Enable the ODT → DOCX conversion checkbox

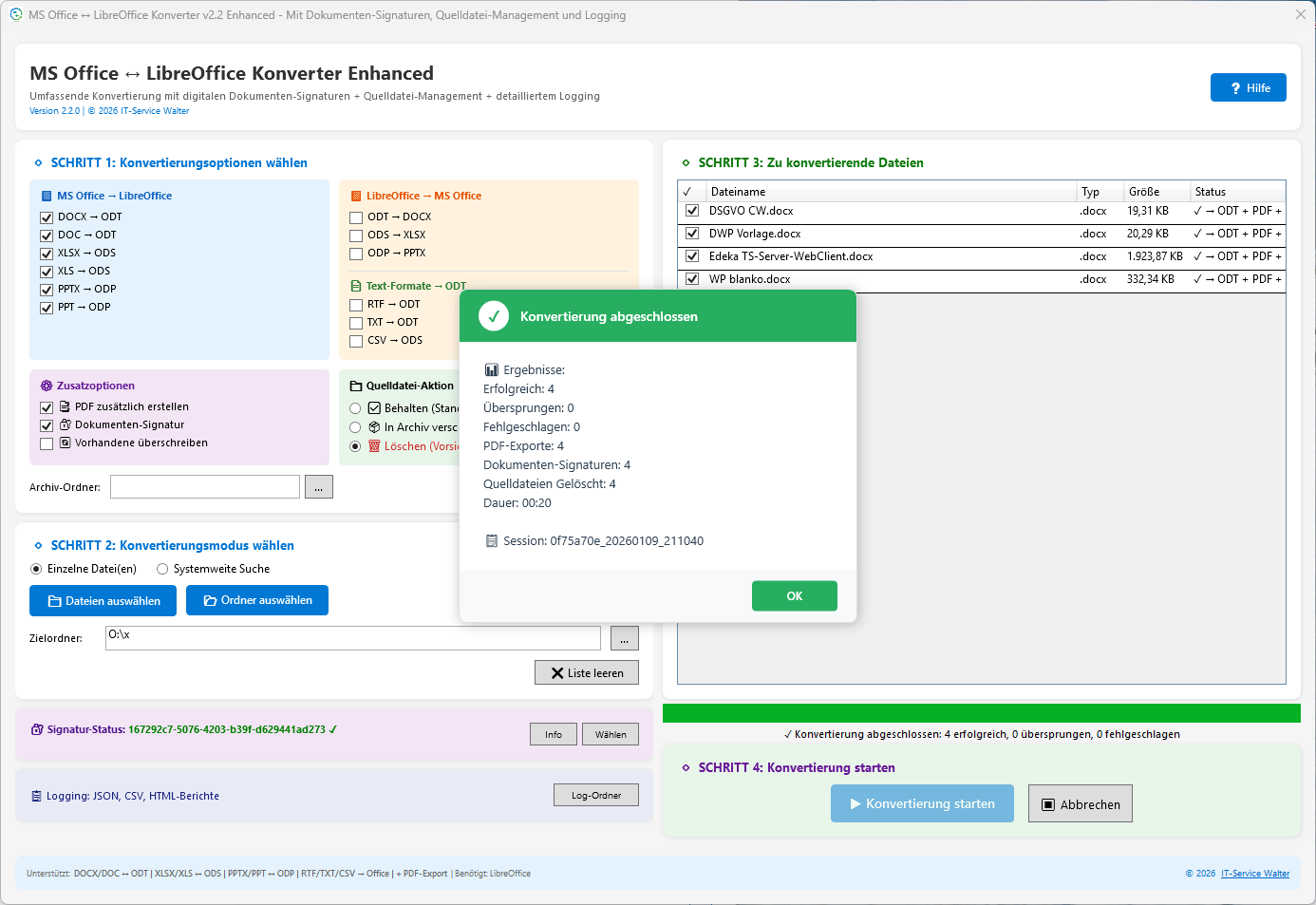tap(356, 217)
